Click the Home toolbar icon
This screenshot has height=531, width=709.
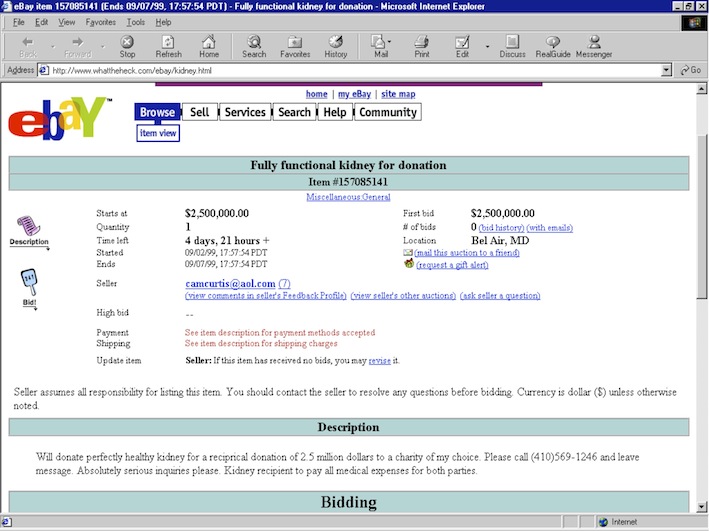pos(209,46)
